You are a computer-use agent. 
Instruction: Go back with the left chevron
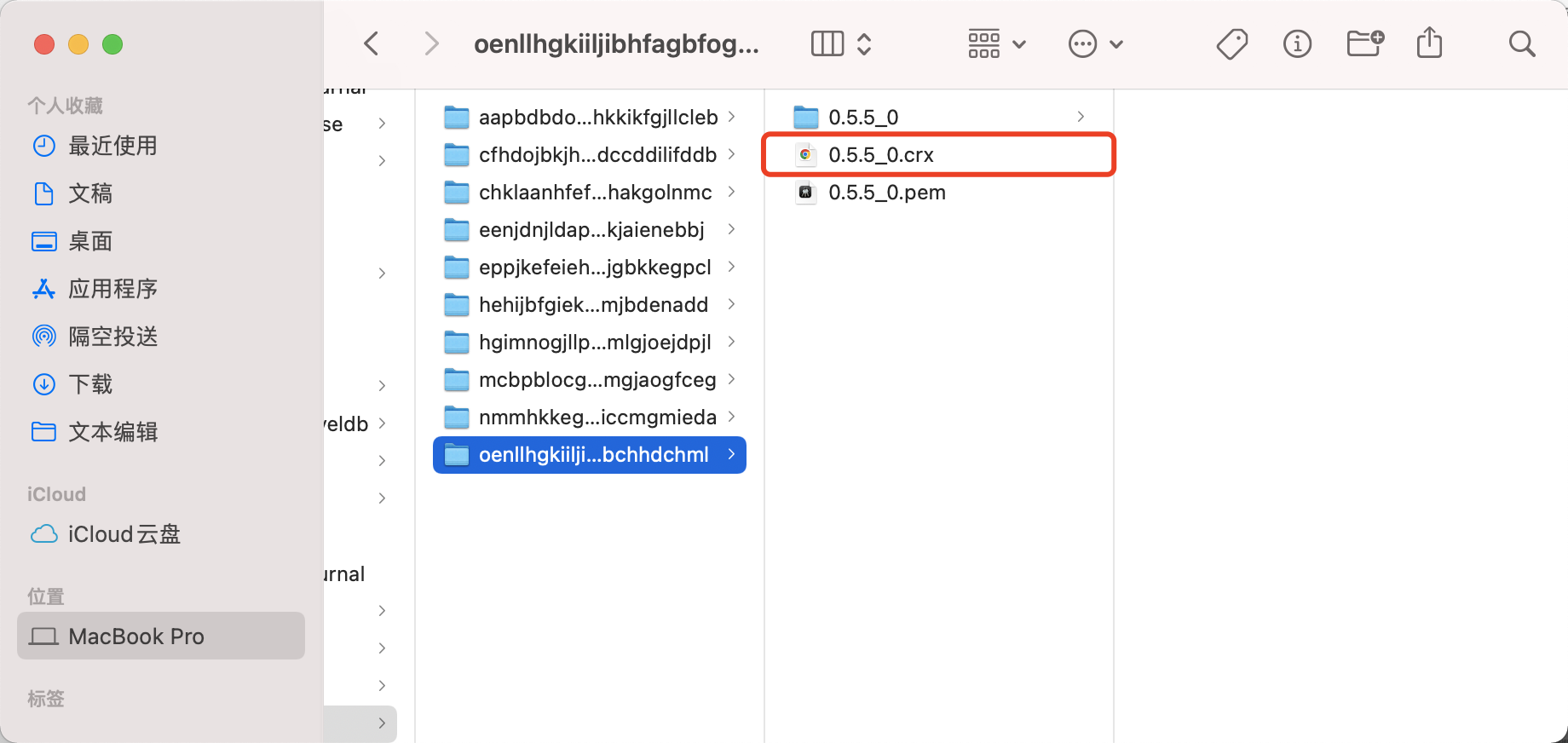pos(372,43)
